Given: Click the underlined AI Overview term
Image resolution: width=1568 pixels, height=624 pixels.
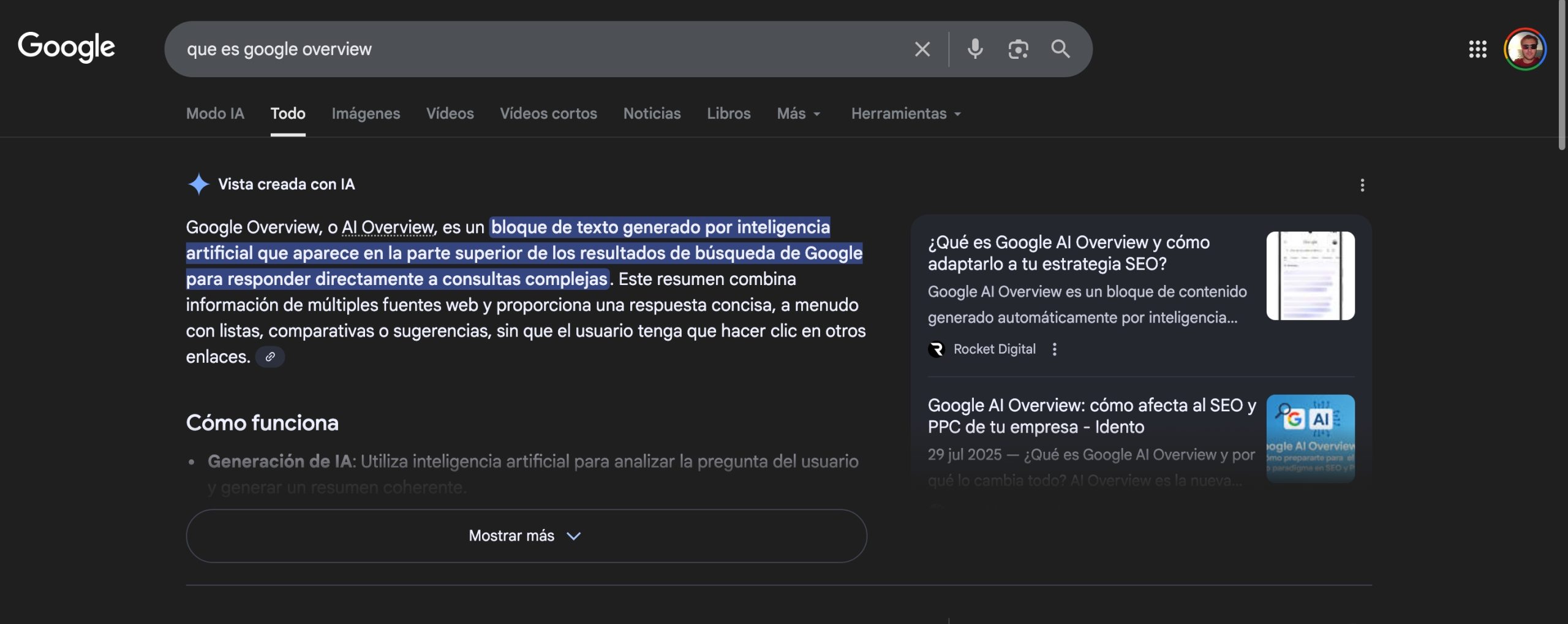Looking at the screenshot, I should point(387,227).
